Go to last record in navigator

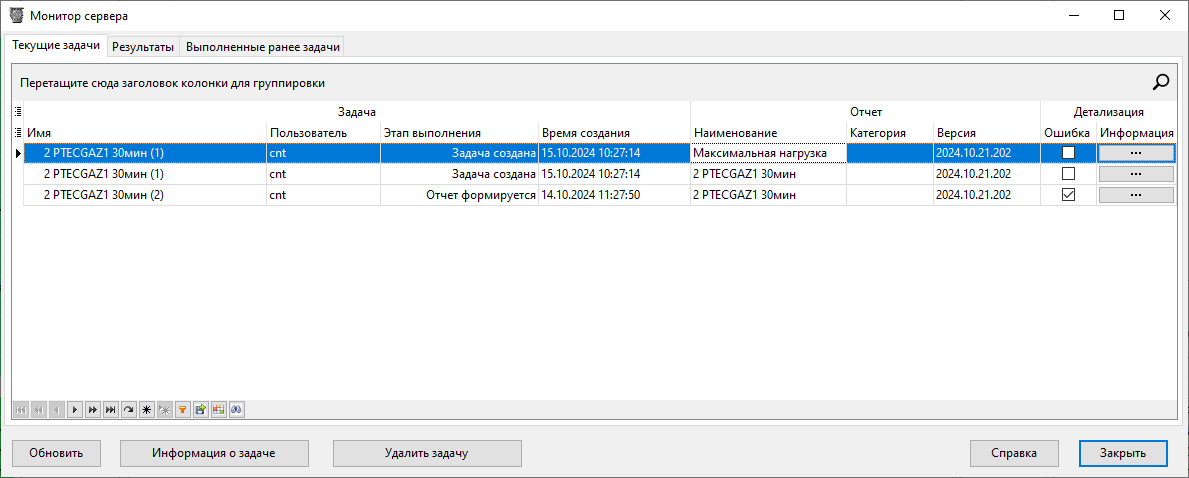tap(111, 410)
